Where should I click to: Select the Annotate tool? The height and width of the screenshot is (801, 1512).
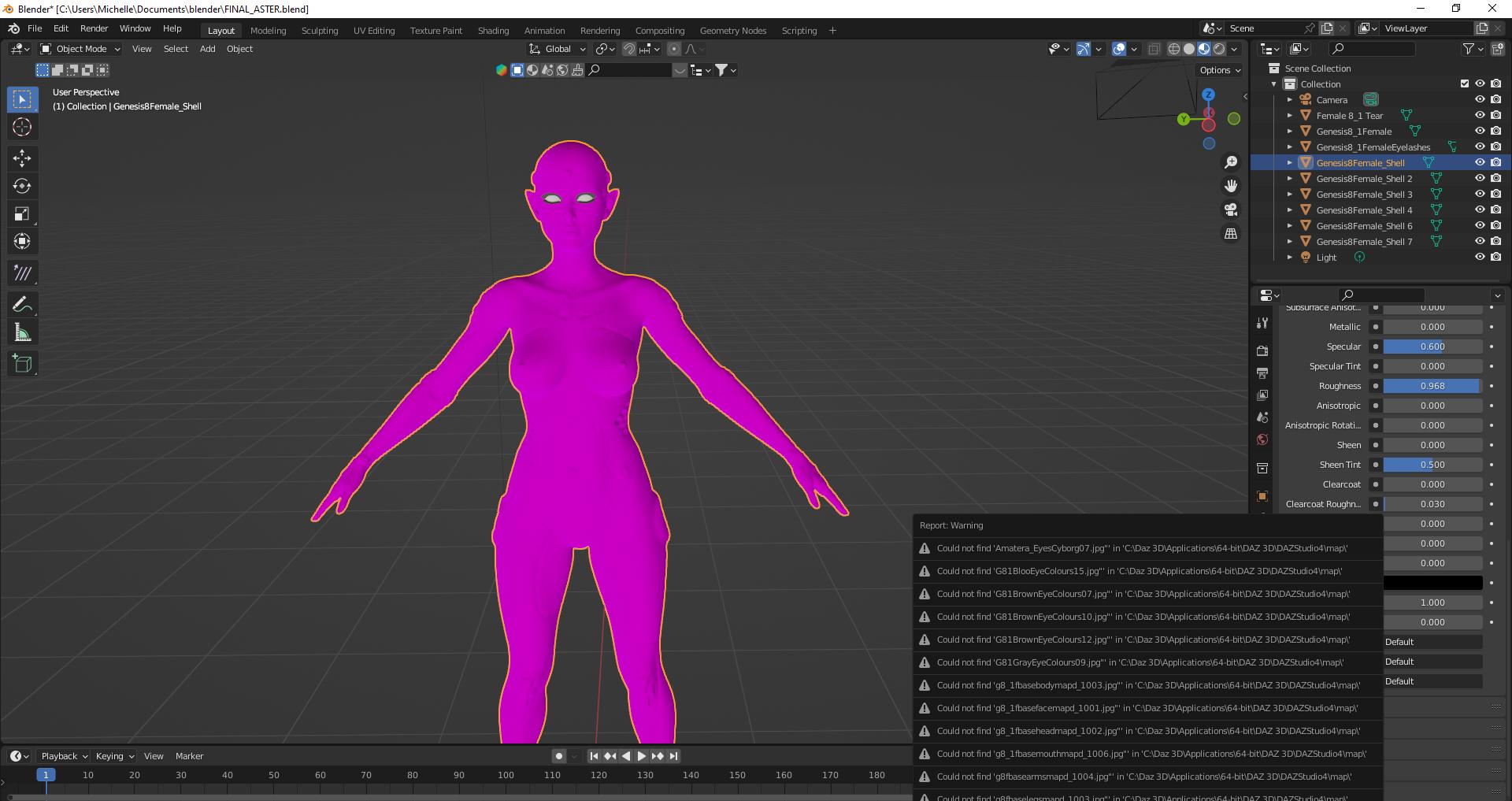click(22, 303)
